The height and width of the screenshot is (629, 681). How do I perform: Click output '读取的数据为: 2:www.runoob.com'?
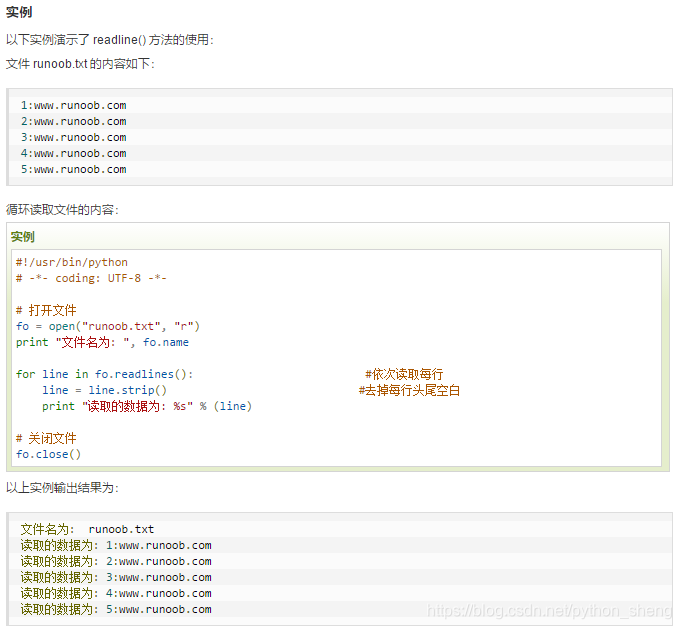[x=116, y=561]
